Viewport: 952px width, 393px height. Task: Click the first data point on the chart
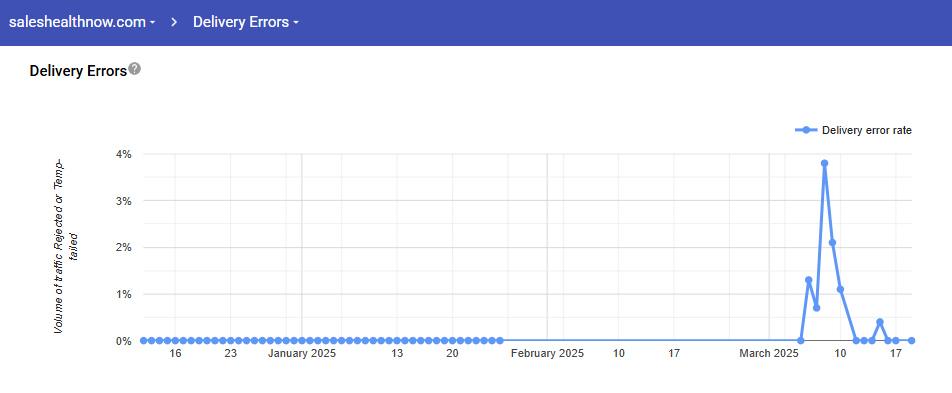(x=143, y=341)
